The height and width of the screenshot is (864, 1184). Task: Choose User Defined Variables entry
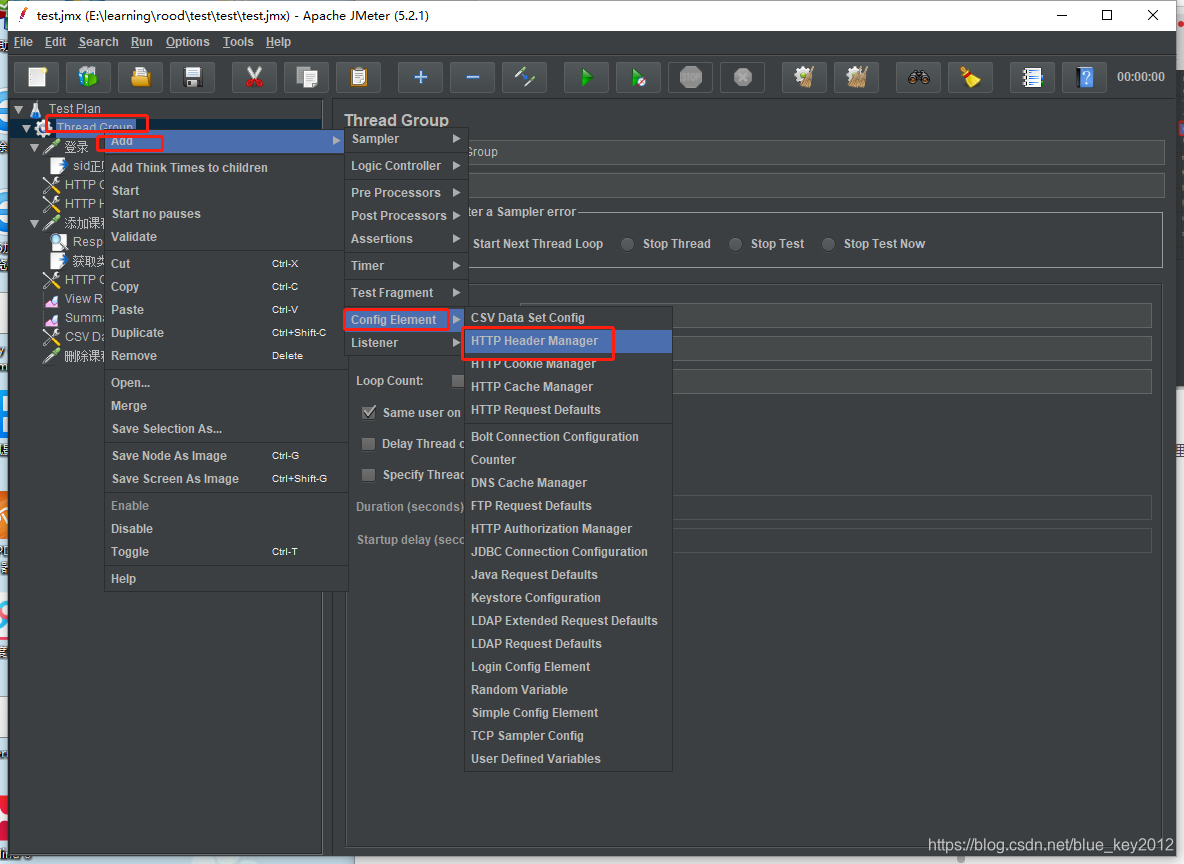568,759
